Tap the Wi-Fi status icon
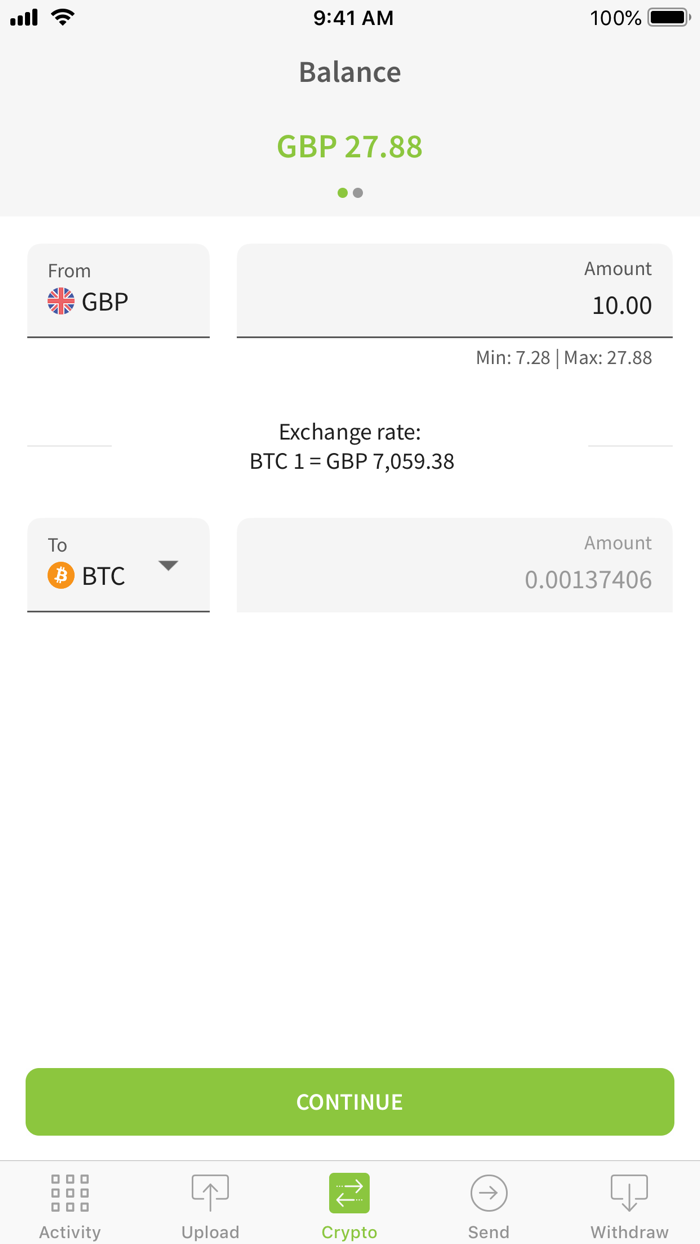The height and width of the screenshot is (1244, 700). (x=62, y=17)
